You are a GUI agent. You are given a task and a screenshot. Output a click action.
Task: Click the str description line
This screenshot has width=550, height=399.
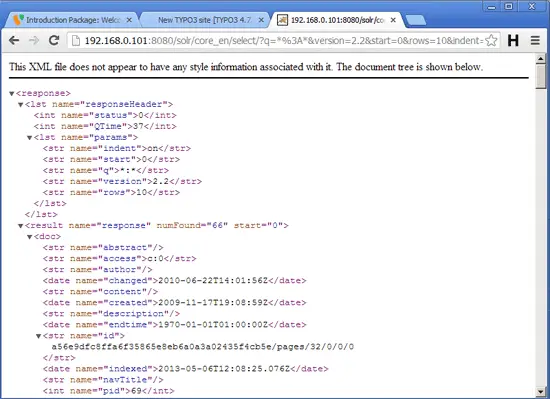(x=112, y=314)
